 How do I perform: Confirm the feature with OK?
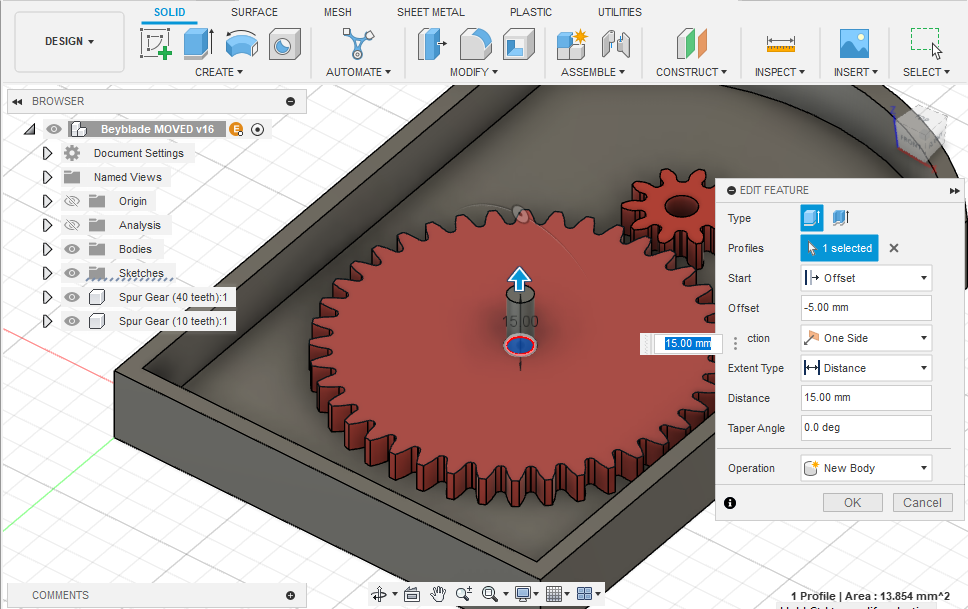[852, 502]
